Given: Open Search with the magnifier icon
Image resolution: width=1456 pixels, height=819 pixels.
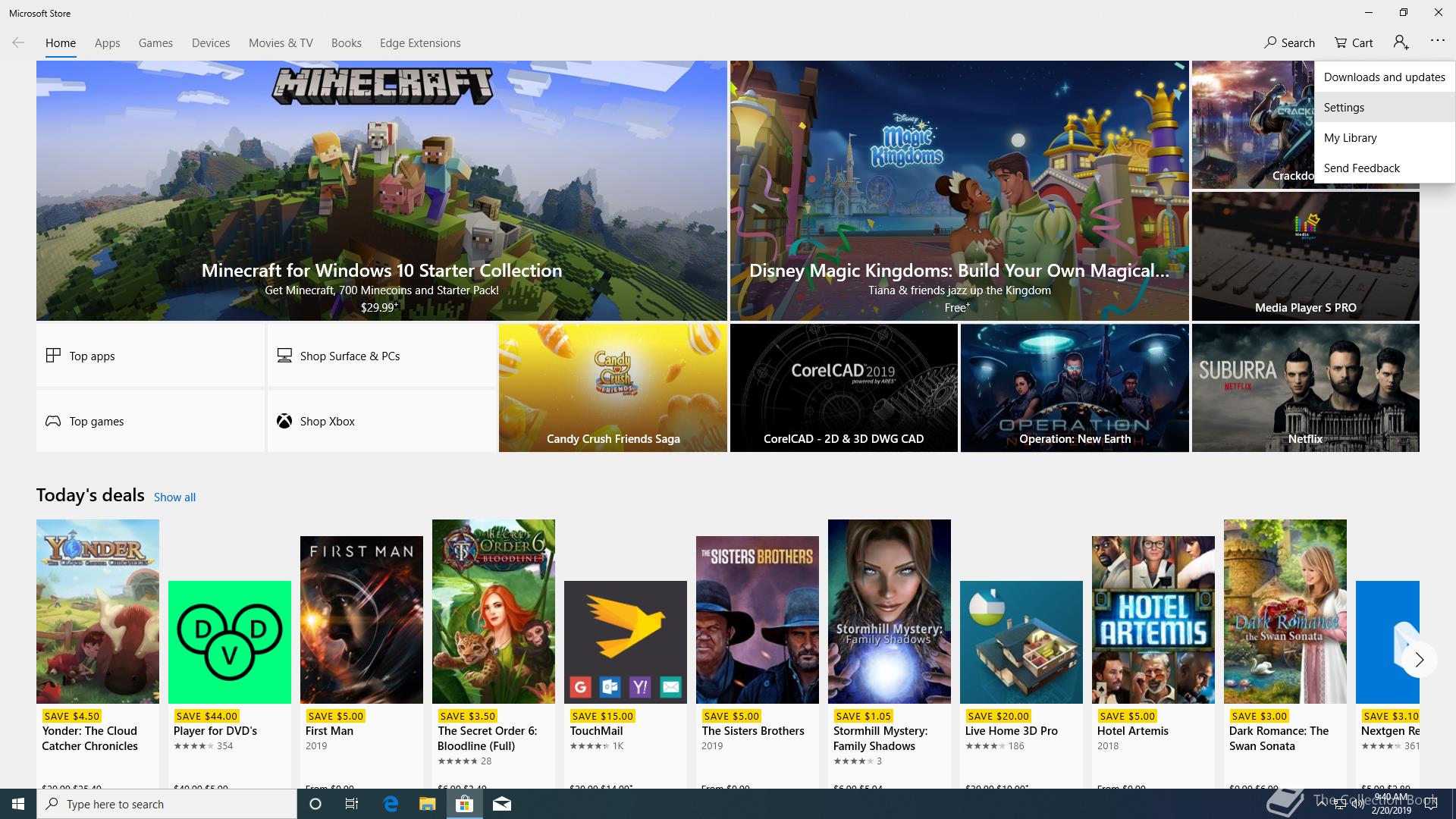Looking at the screenshot, I should tap(1289, 42).
